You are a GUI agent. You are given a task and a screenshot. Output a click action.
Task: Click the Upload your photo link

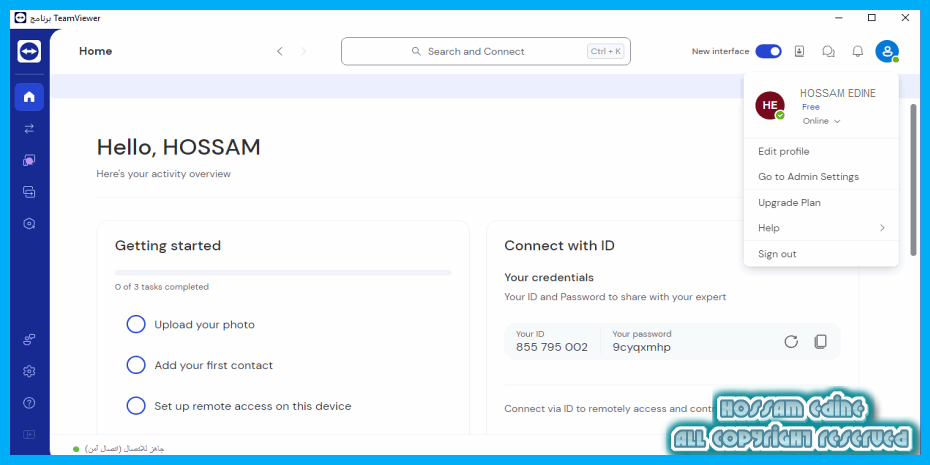[x=205, y=324]
